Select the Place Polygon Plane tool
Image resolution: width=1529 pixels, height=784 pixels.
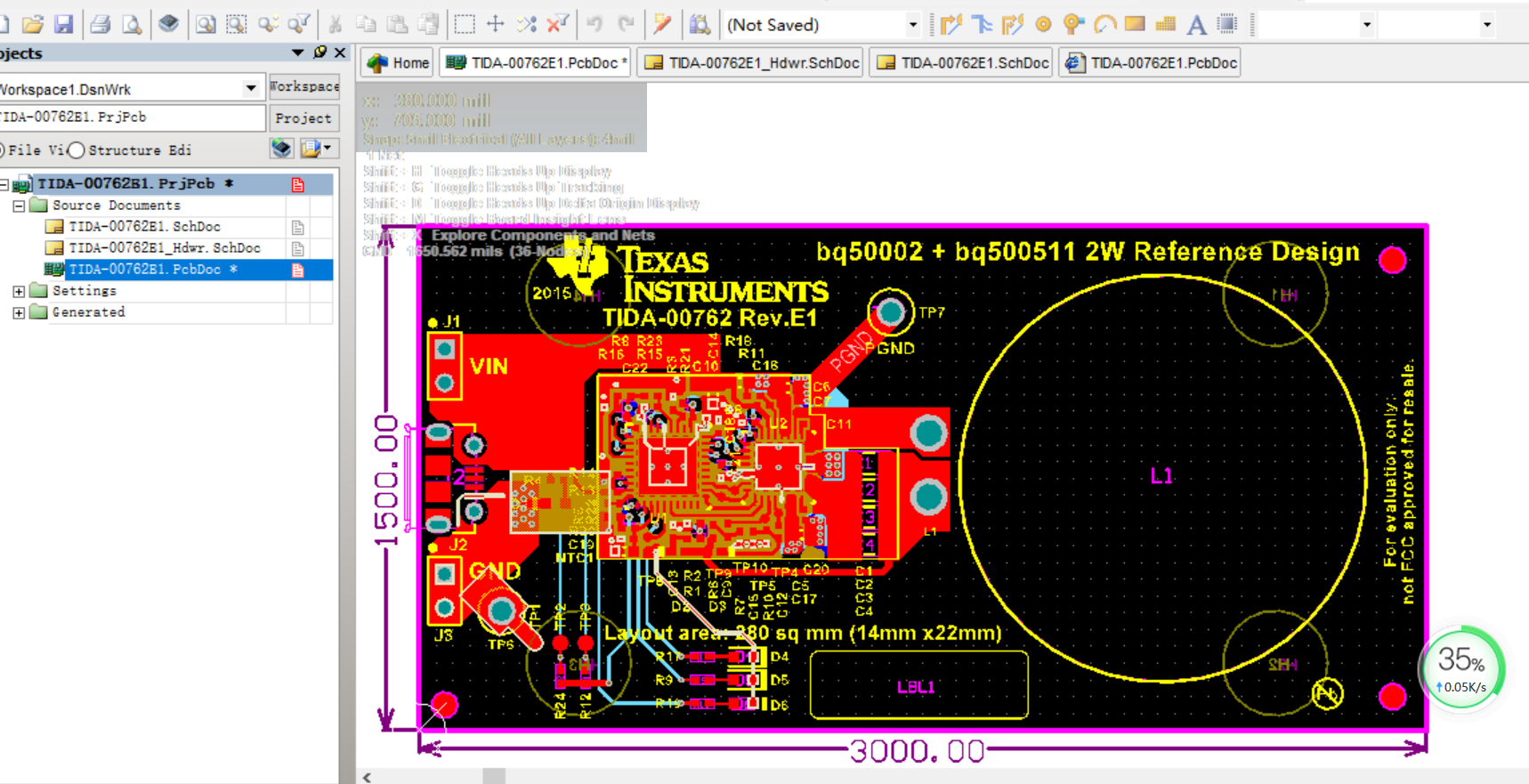click(x=1166, y=24)
